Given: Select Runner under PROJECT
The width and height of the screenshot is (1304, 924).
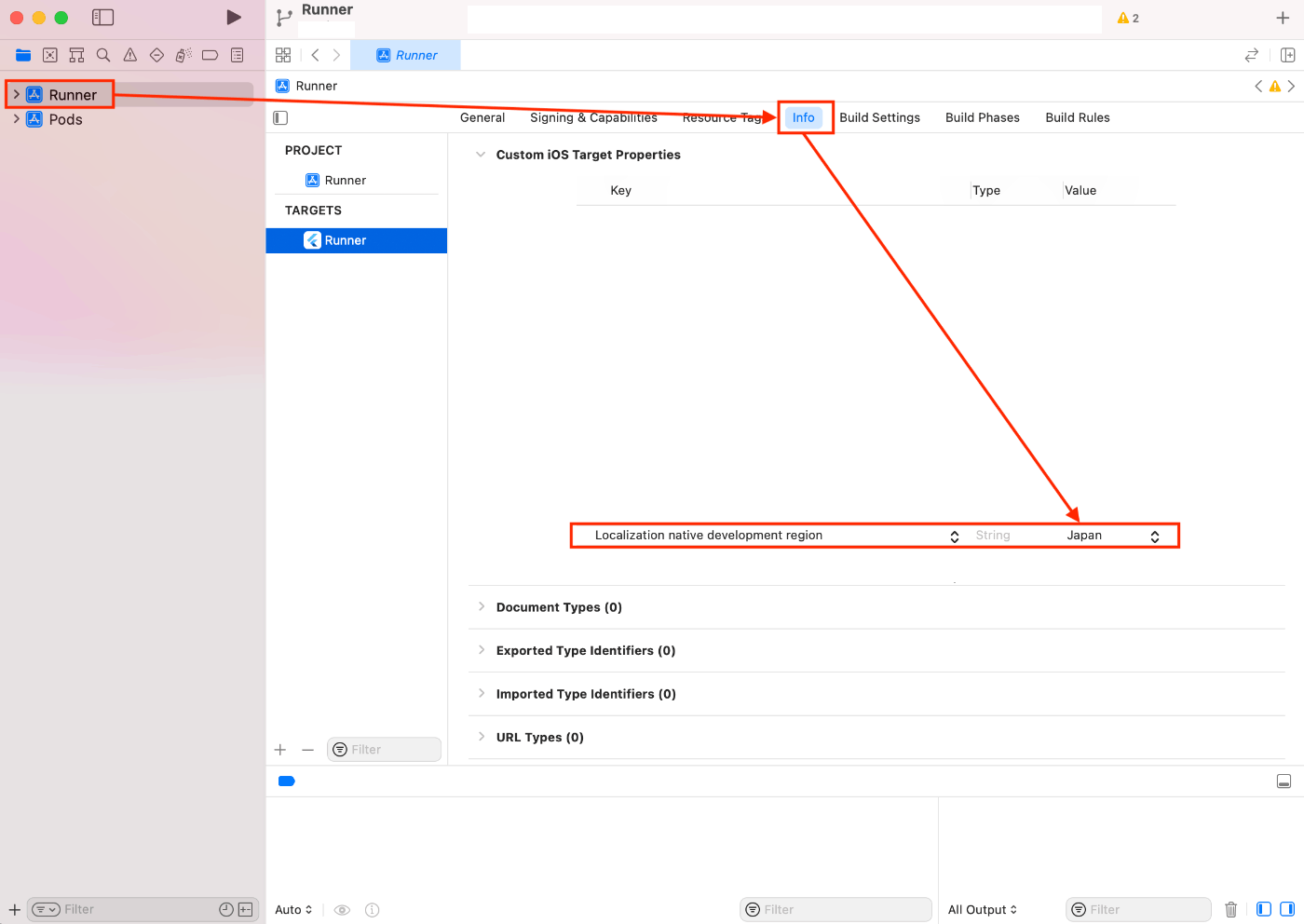Looking at the screenshot, I should [335, 180].
